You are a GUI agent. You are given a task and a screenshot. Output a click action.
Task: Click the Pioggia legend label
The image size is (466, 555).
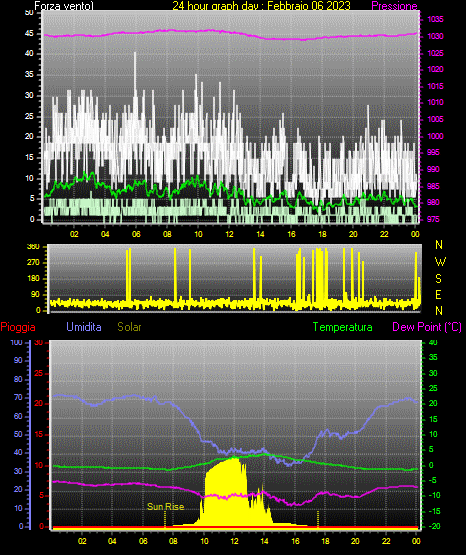[18, 327]
